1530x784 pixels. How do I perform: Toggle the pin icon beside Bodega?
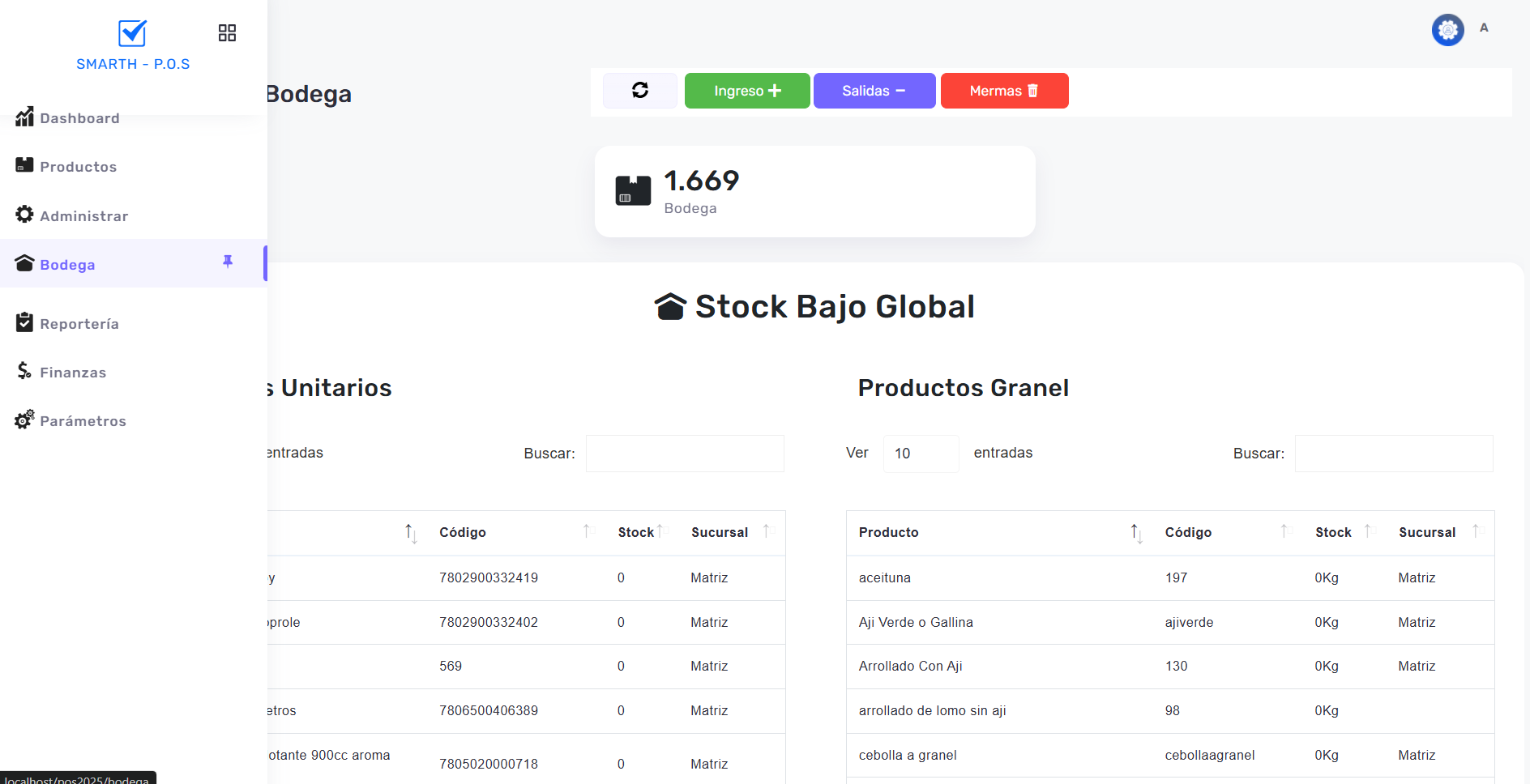[x=228, y=262]
